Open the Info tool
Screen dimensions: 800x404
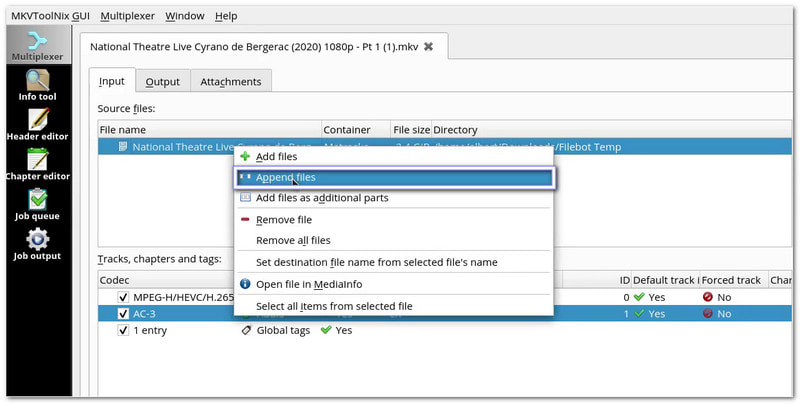(x=37, y=85)
